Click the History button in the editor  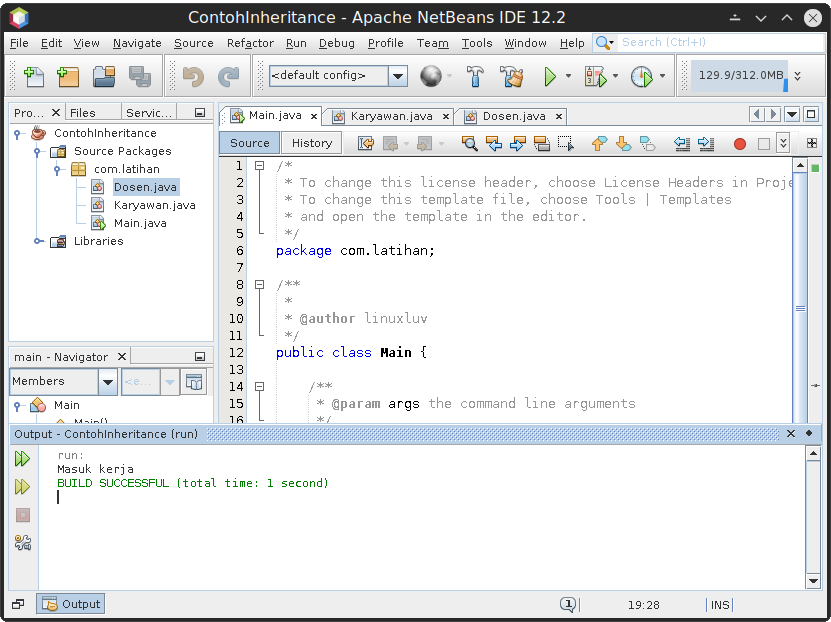pyautogui.click(x=310, y=142)
